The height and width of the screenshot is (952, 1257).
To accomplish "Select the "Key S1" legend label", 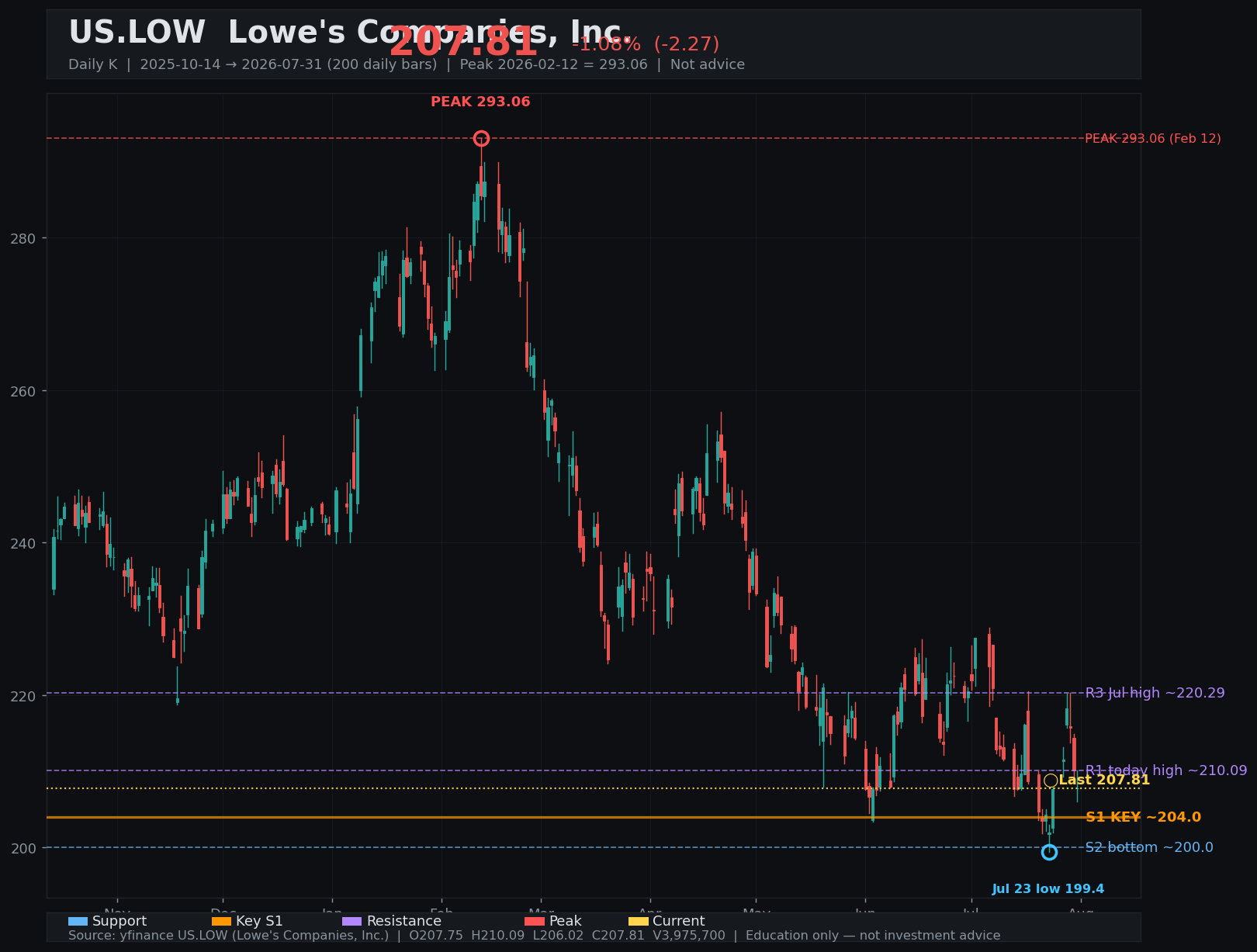I will tap(259, 922).
